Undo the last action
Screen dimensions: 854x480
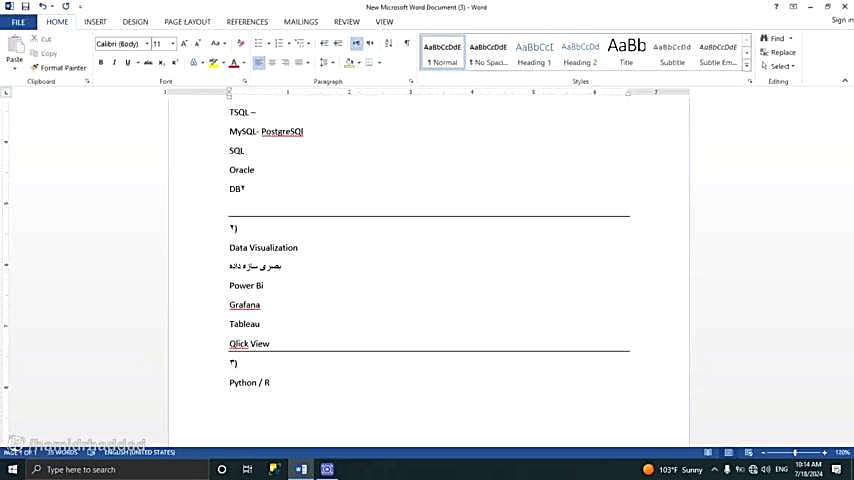click(42, 7)
